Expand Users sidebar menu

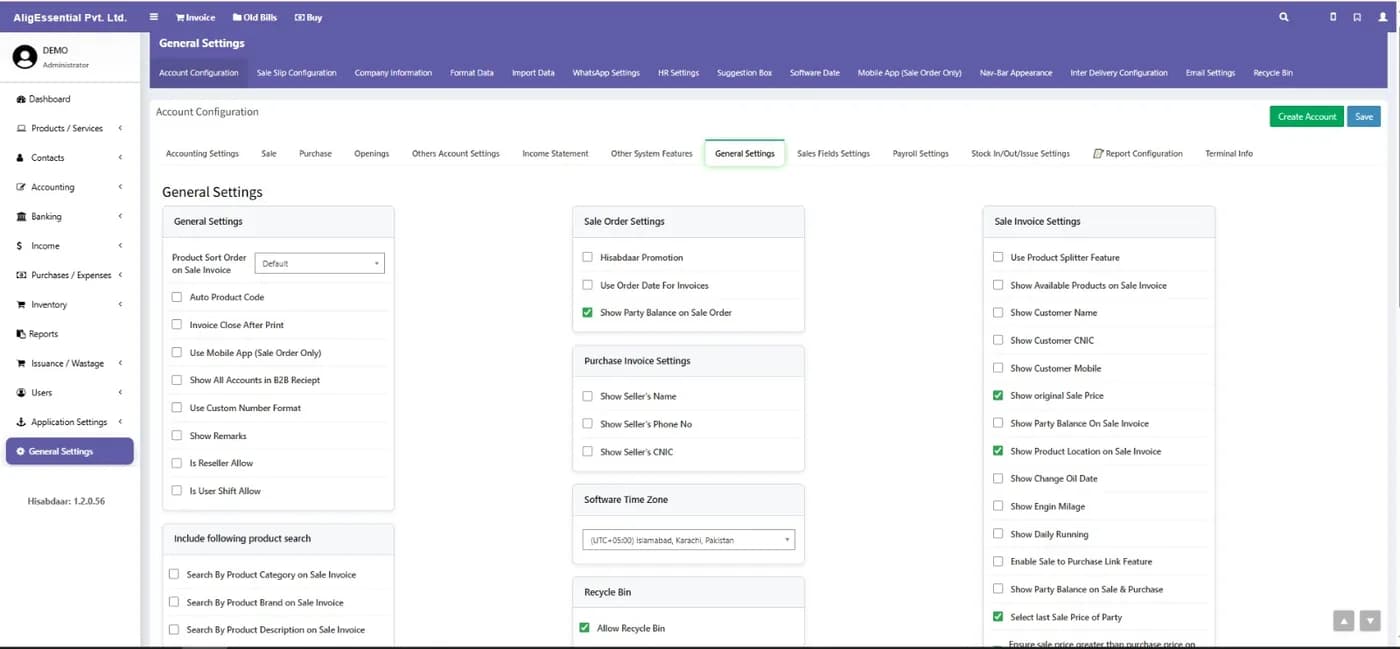click(x=70, y=393)
